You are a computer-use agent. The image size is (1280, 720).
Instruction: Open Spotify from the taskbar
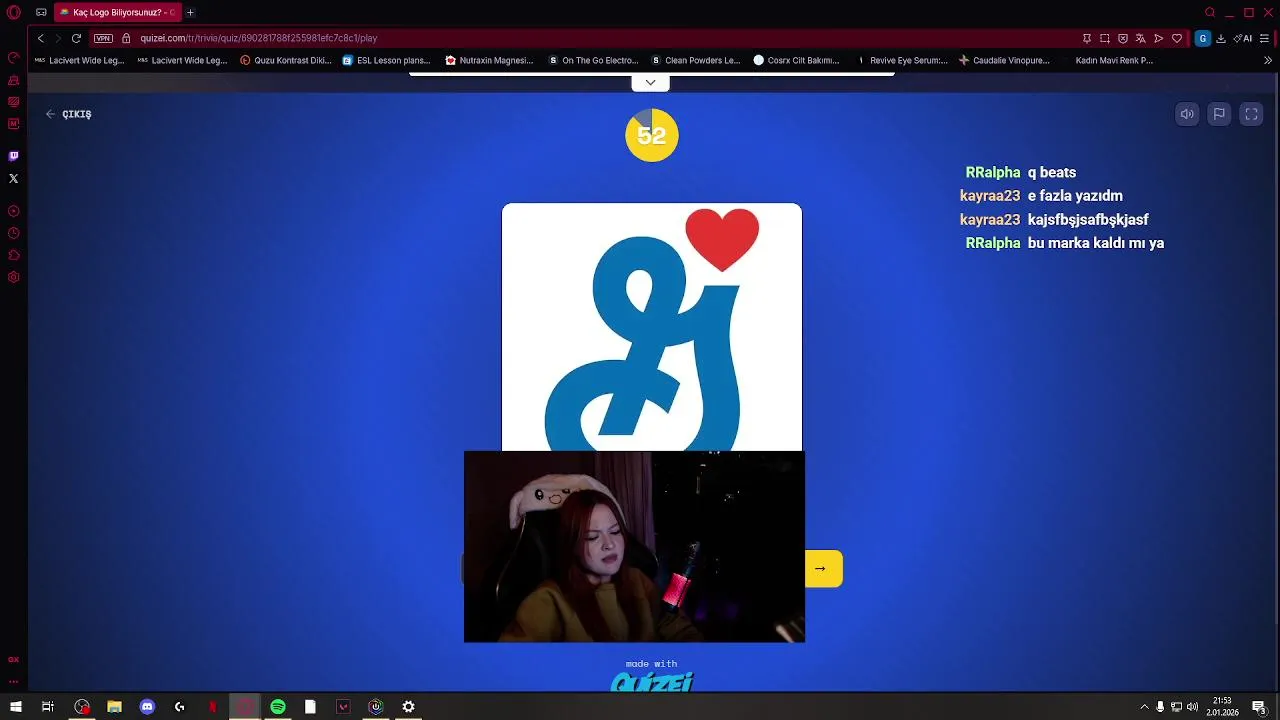278,707
